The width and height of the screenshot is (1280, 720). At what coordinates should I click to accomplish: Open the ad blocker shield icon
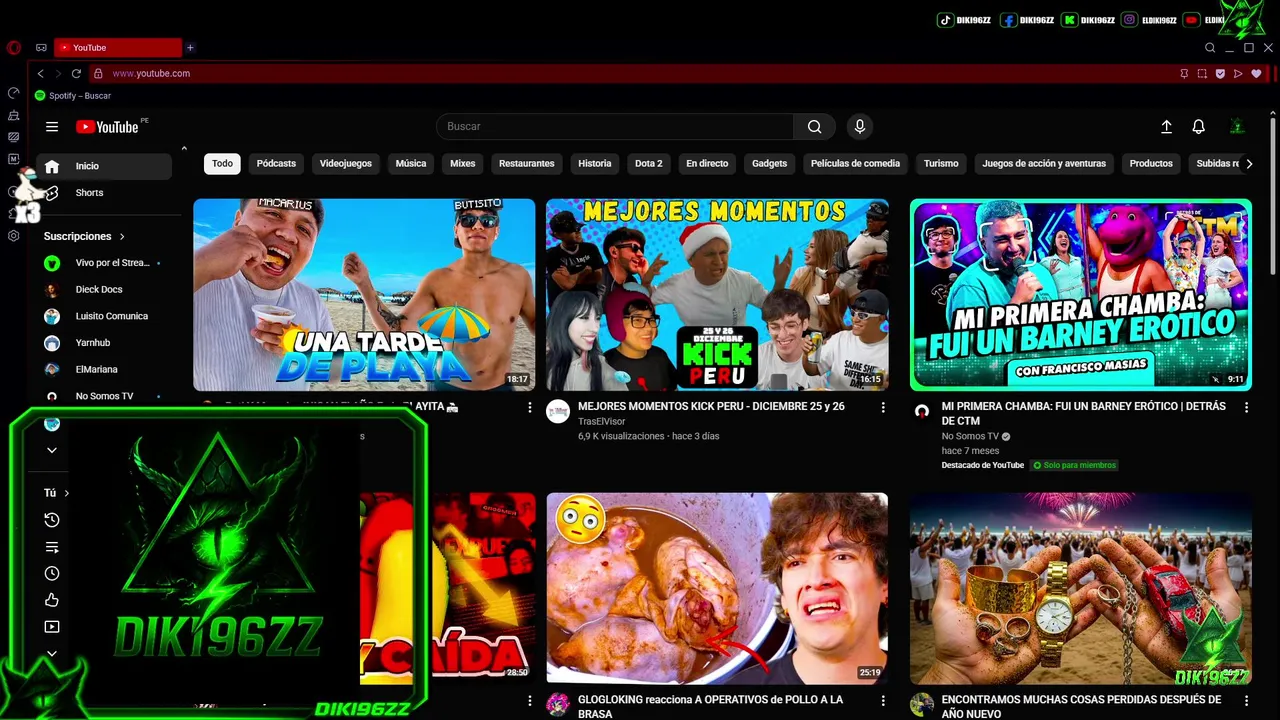coord(1220,73)
